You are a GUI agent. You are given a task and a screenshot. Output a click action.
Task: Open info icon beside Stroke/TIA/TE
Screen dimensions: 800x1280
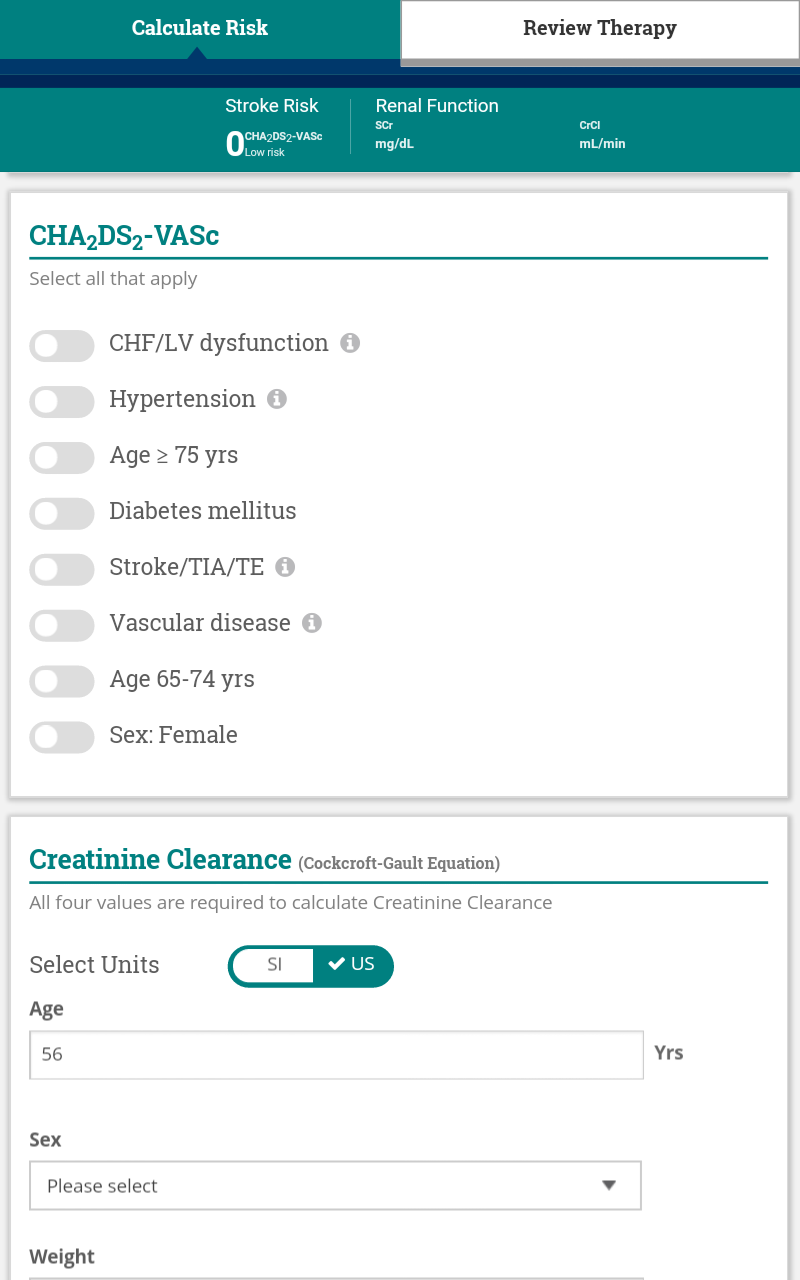[285, 567]
